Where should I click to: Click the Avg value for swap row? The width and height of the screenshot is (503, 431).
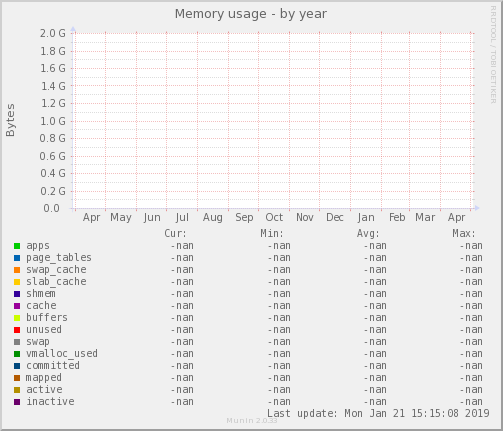[x=375, y=342]
